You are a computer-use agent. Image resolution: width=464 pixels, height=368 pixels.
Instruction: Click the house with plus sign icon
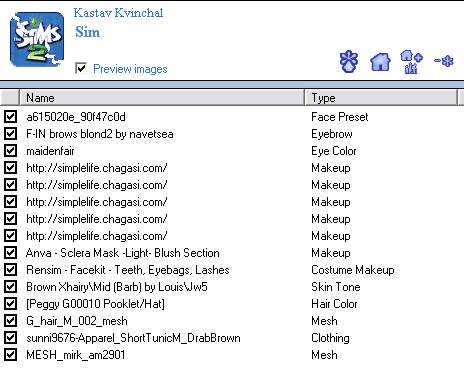coord(411,62)
